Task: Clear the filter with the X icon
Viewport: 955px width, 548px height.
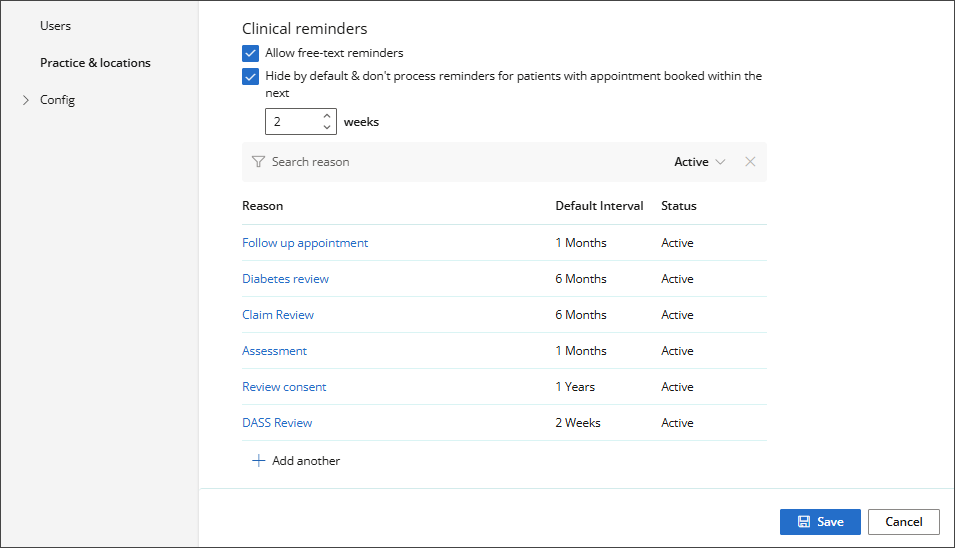Action: [x=750, y=162]
